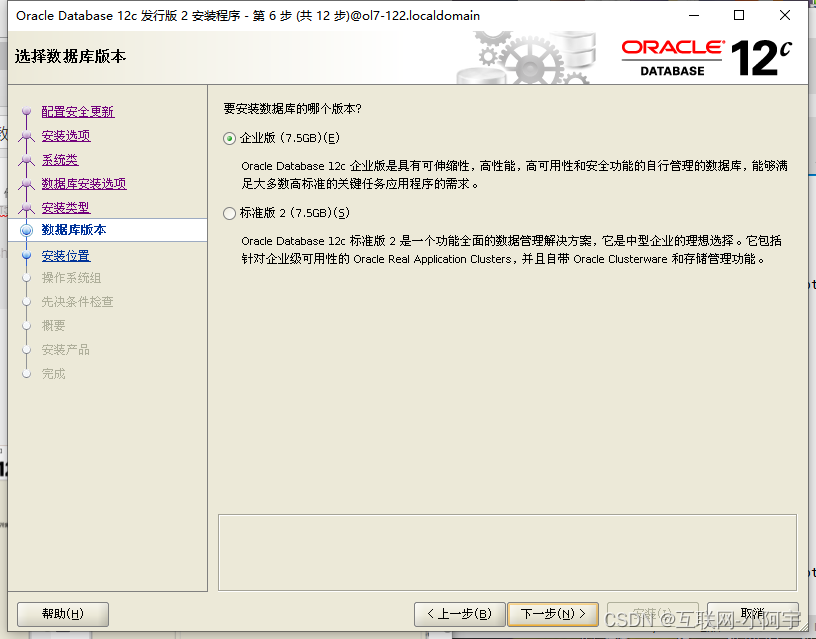This screenshot has width=816, height=639.
Task: Select the 标准版 2 (7.5GB) radio button
Action: [230, 213]
